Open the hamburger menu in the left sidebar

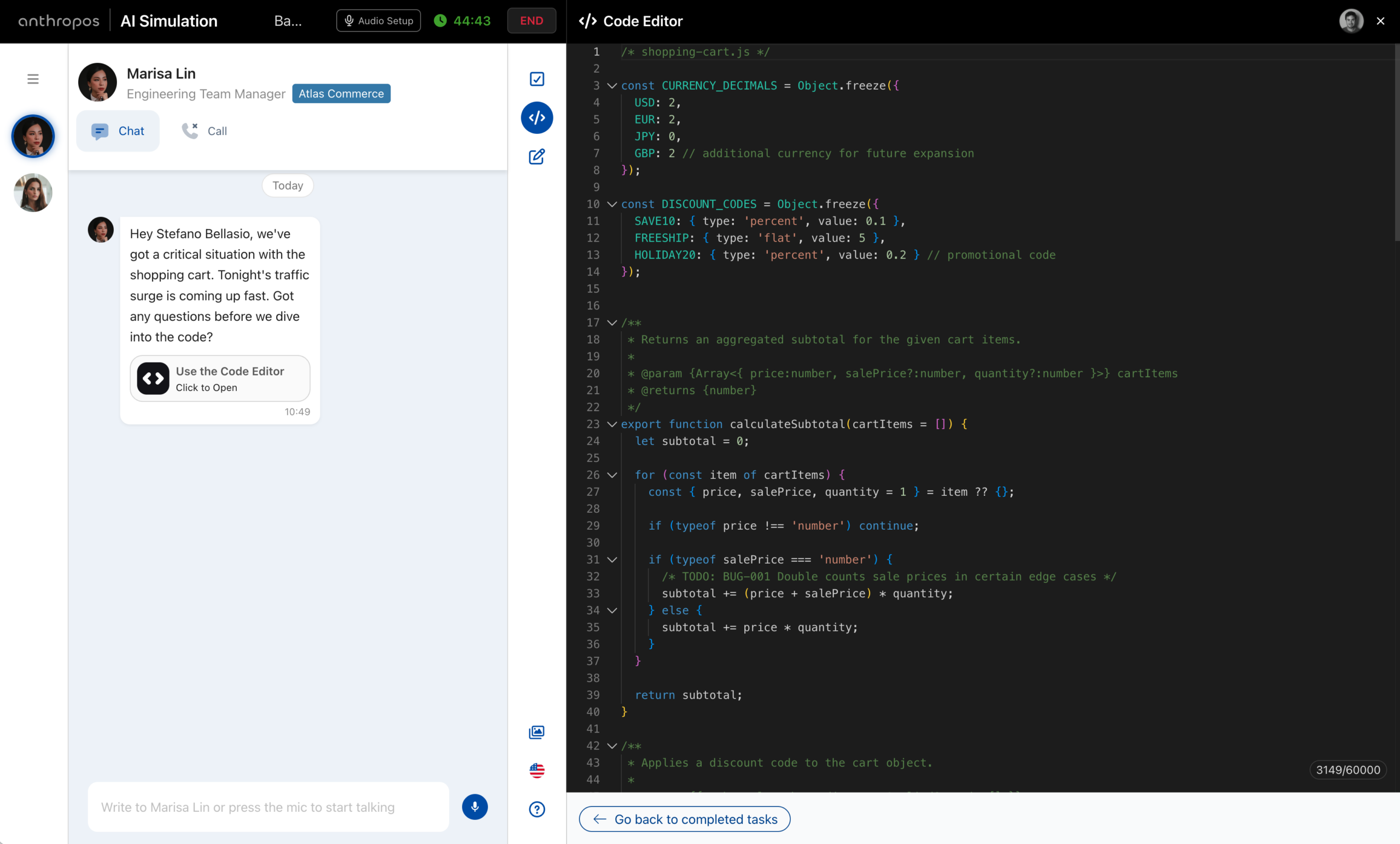(33, 79)
